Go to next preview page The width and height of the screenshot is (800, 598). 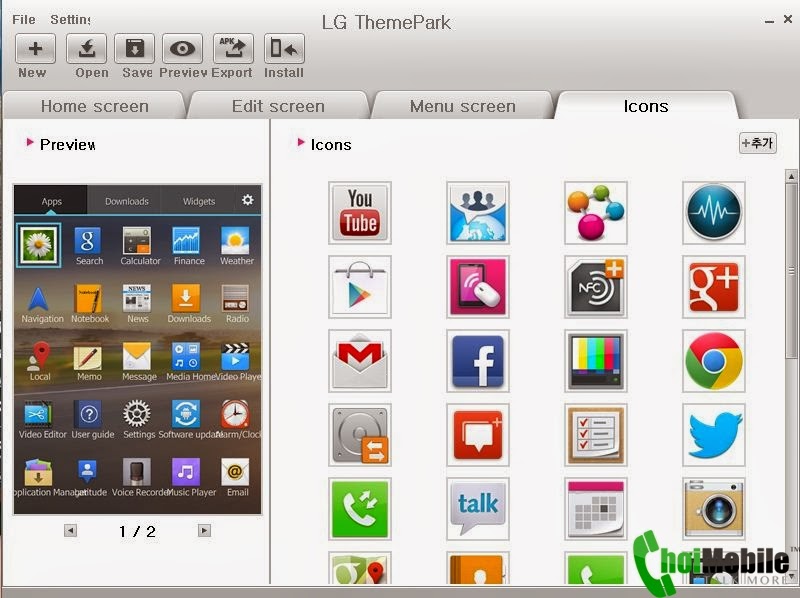coord(204,531)
